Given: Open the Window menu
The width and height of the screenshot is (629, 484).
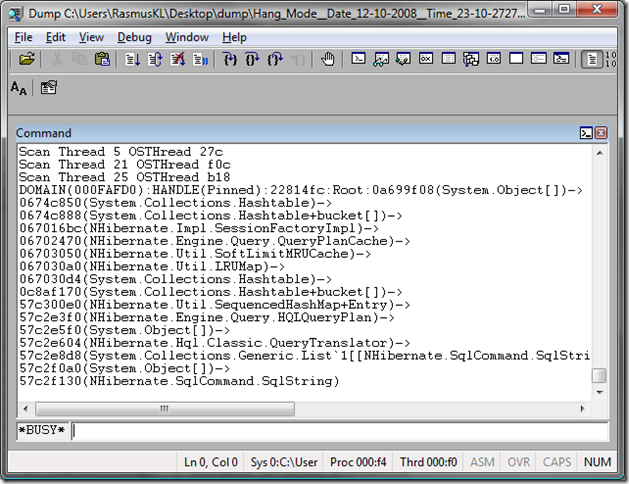Looking at the screenshot, I should (187, 37).
